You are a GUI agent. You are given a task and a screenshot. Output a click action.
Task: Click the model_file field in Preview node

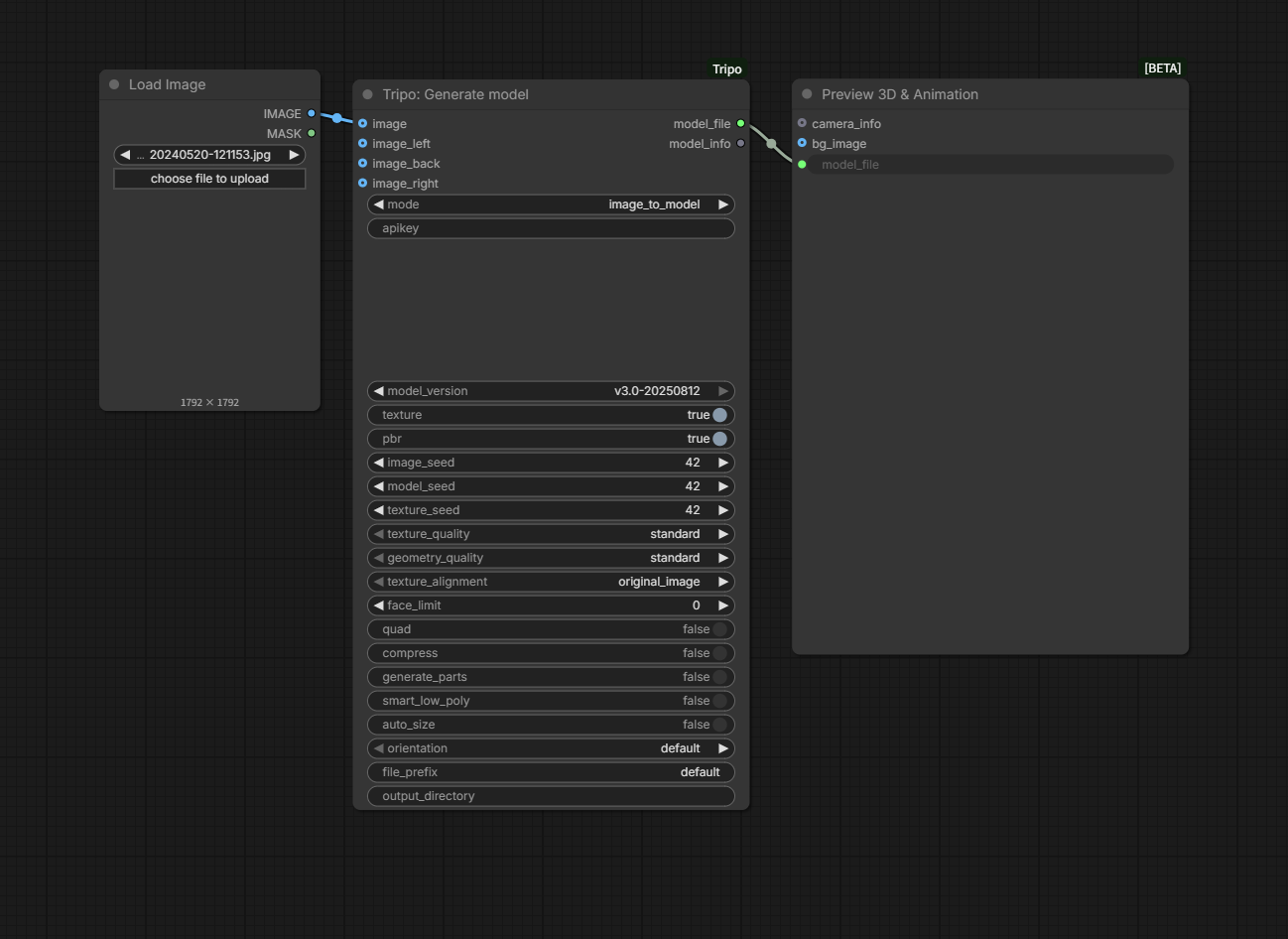pyautogui.click(x=990, y=165)
